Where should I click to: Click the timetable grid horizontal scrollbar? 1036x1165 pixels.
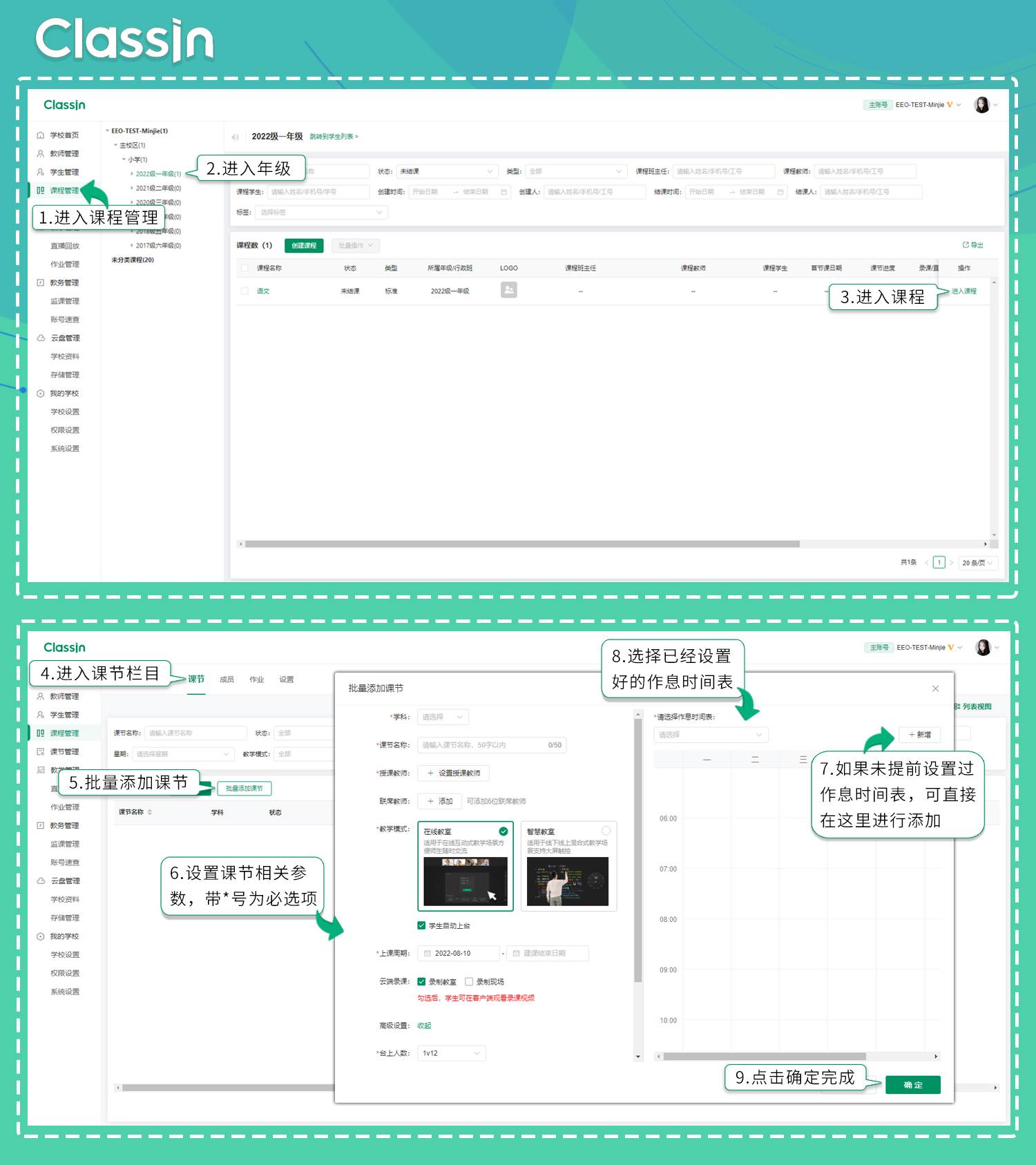coord(765,1057)
